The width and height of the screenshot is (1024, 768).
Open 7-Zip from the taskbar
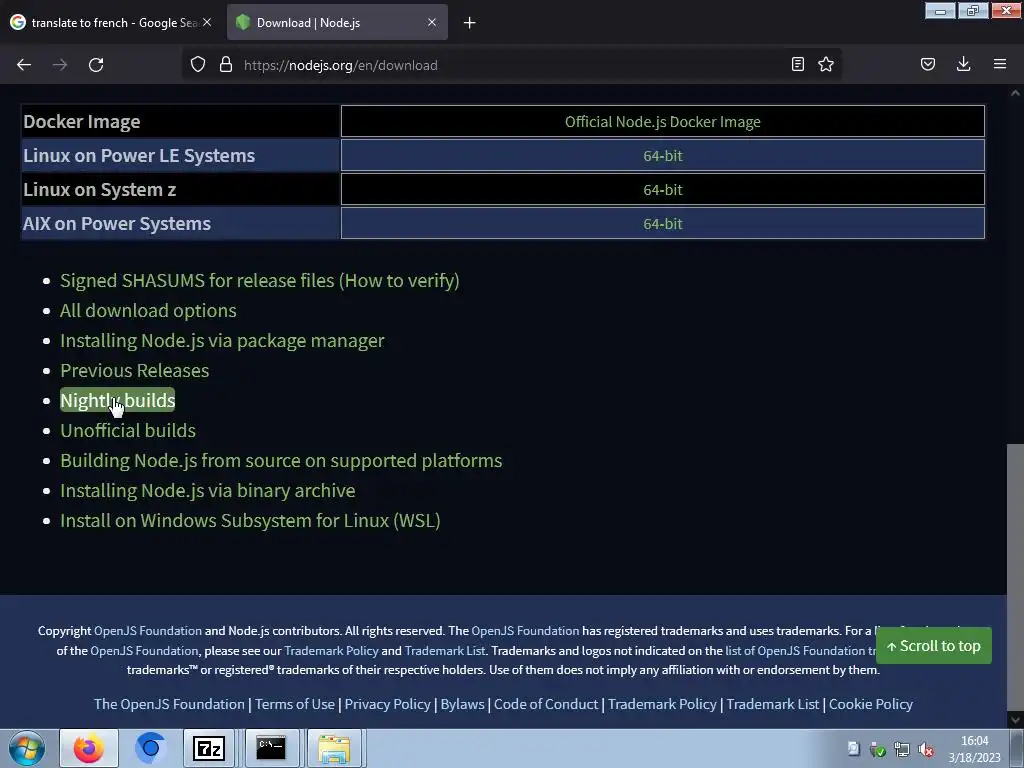[209, 748]
